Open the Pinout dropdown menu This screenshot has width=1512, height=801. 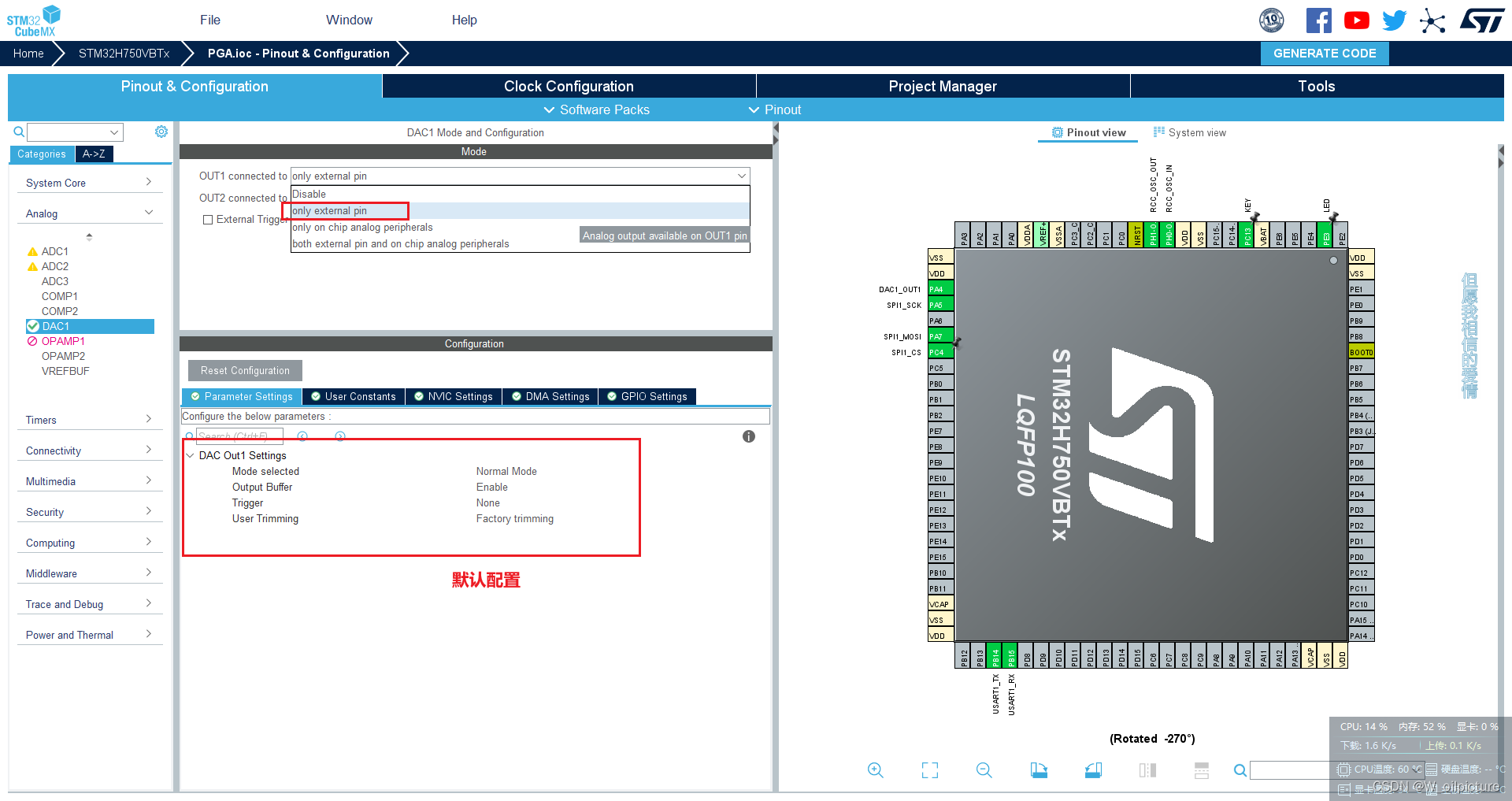[x=775, y=109]
